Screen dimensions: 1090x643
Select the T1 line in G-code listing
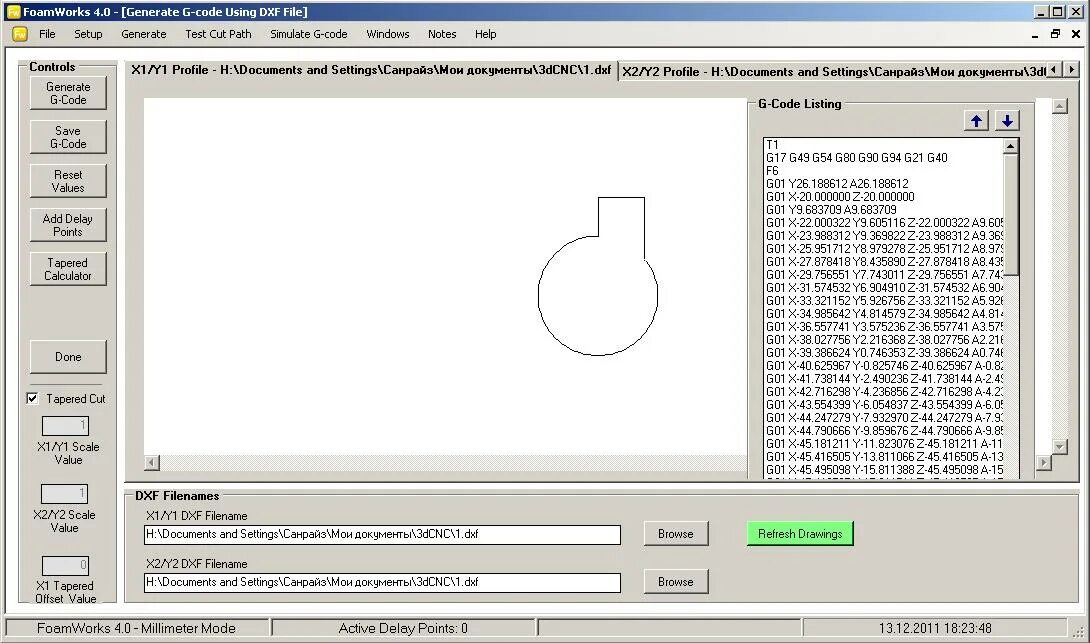coord(772,145)
